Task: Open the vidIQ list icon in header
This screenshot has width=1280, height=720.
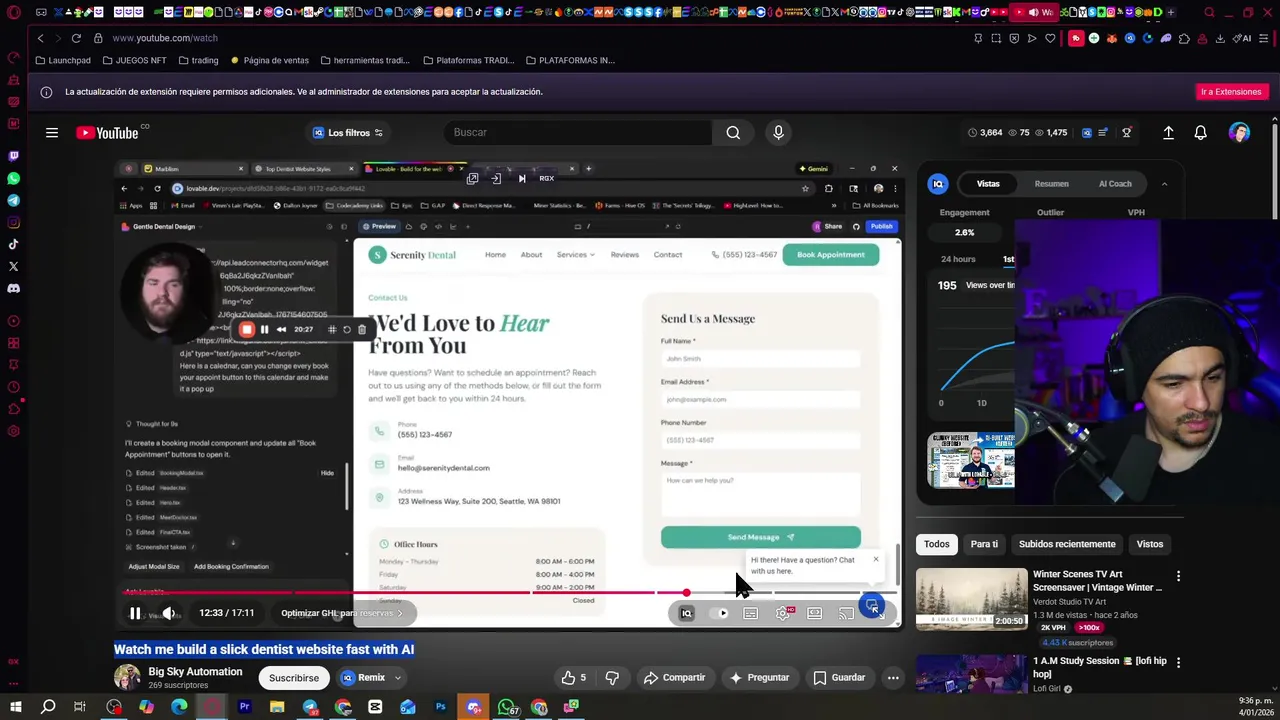Action: click(1103, 132)
